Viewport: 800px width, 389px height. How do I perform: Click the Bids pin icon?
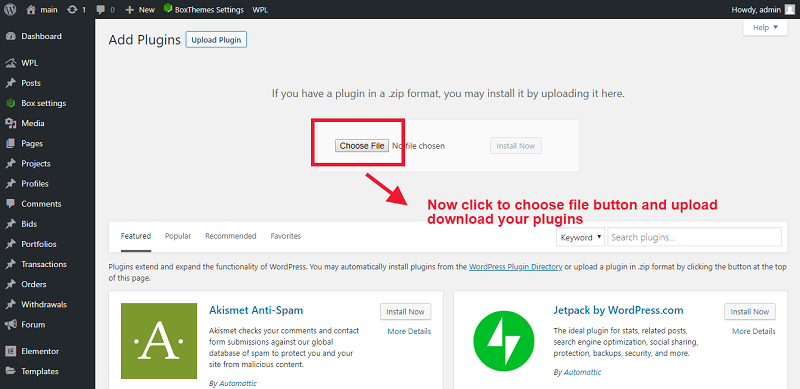(10, 224)
